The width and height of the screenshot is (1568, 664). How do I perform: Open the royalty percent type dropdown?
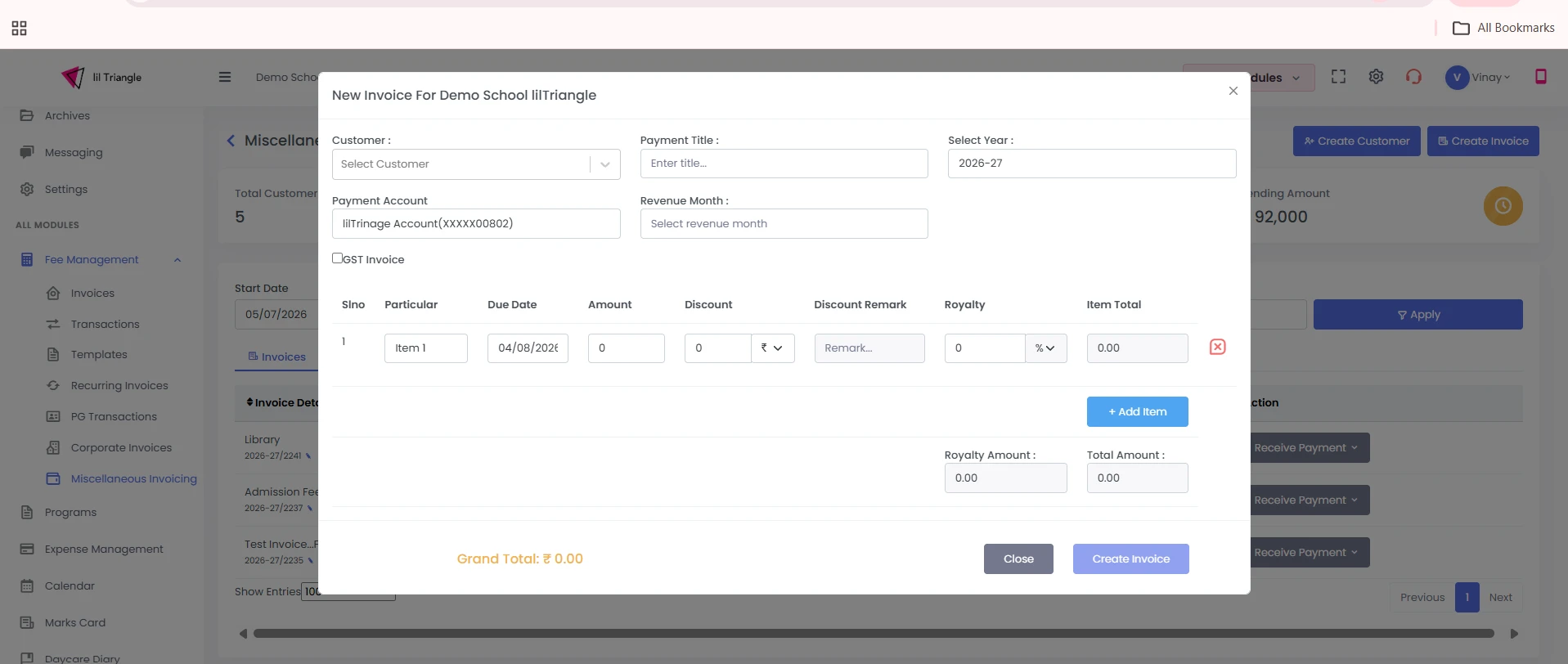pyautogui.click(x=1045, y=348)
